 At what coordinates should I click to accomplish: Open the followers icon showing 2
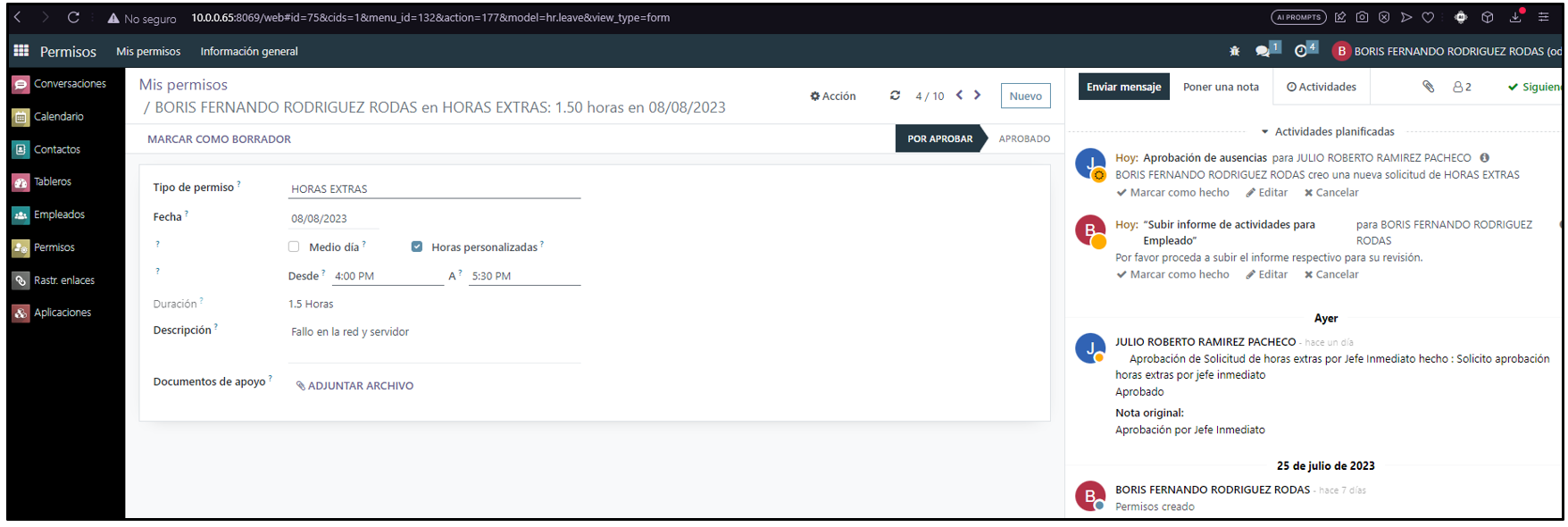[x=1462, y=87]
